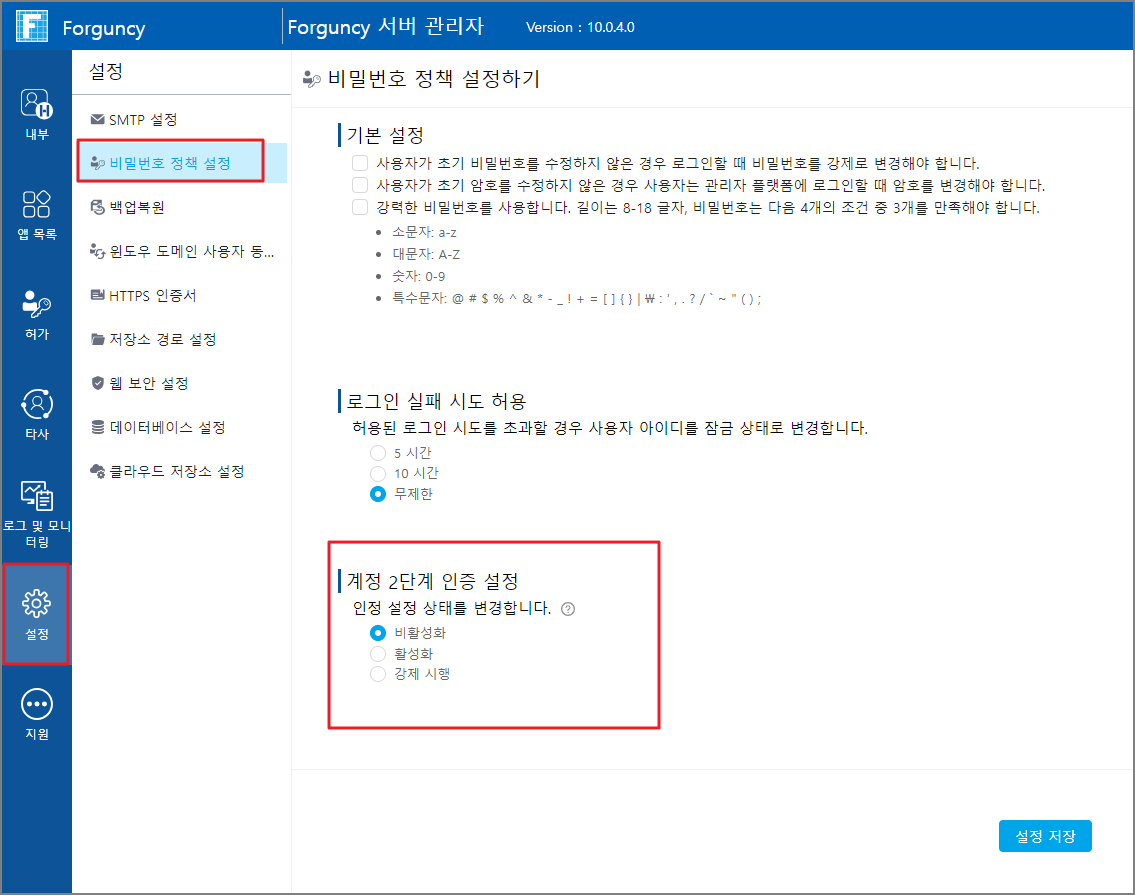Select the 5 시간 radio option
1135x895 pixels.
click(378, 453)
